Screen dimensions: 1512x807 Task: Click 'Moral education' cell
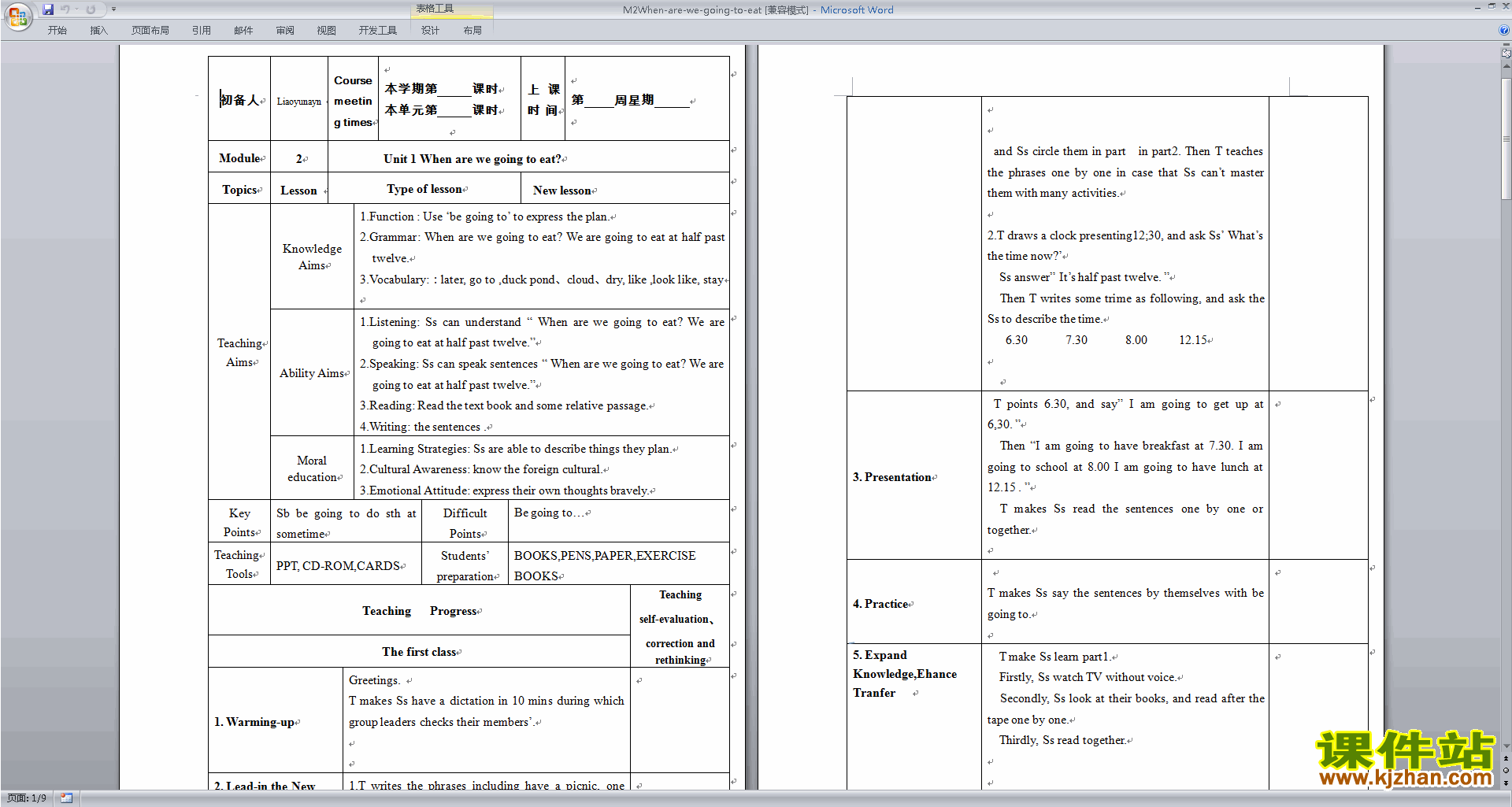point(312,468)
